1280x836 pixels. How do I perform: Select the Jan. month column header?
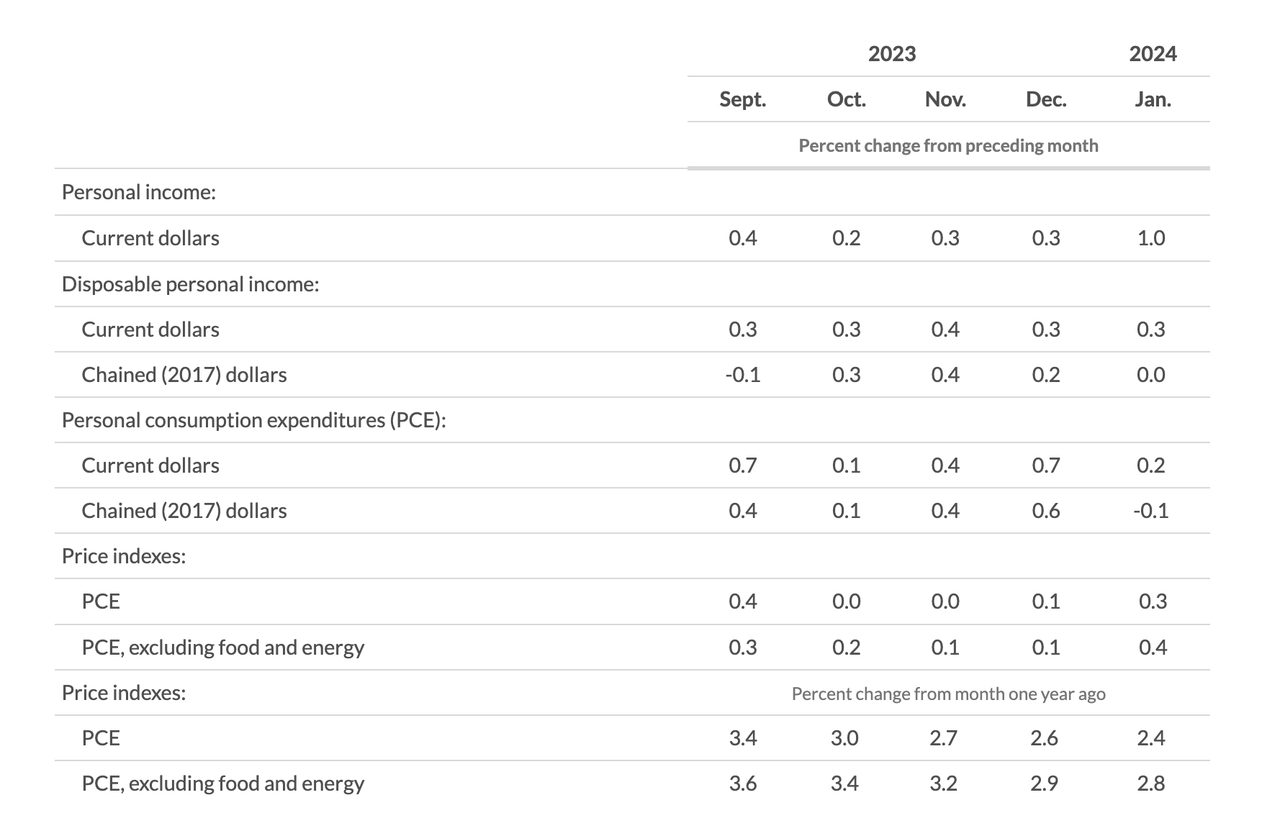coord(1152,100)
